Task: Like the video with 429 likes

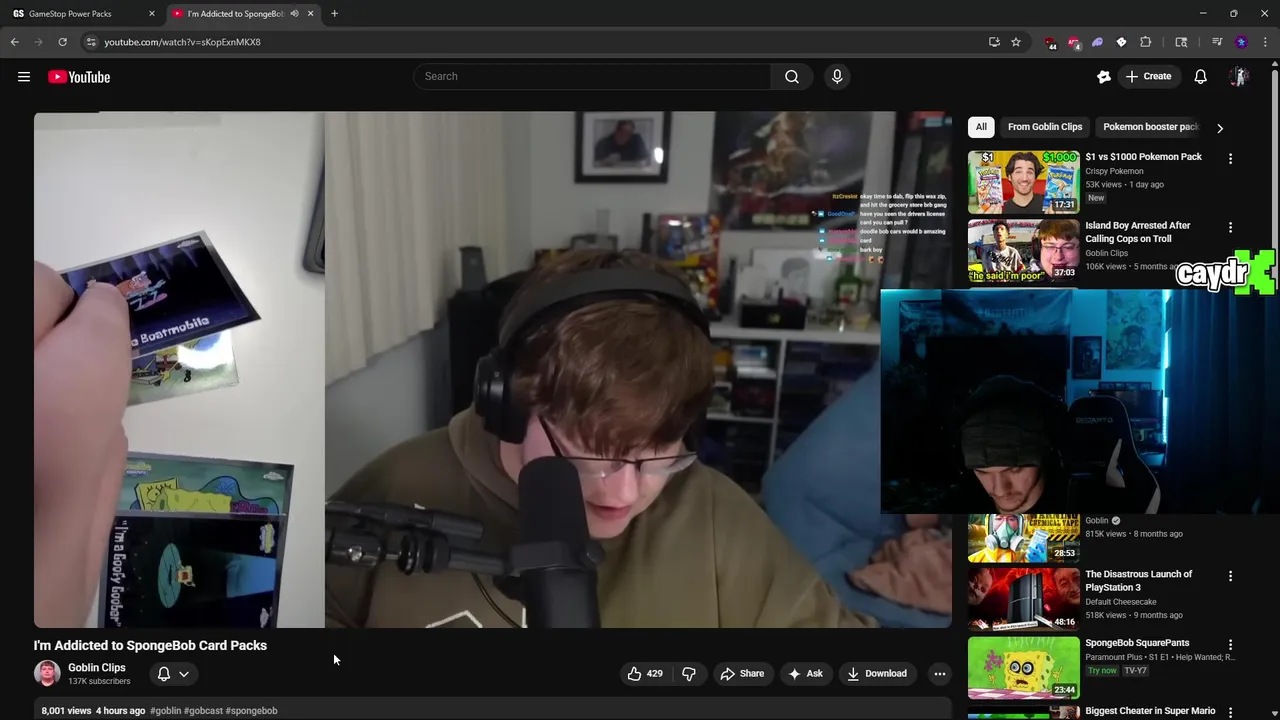Action: tap(645, 674)
